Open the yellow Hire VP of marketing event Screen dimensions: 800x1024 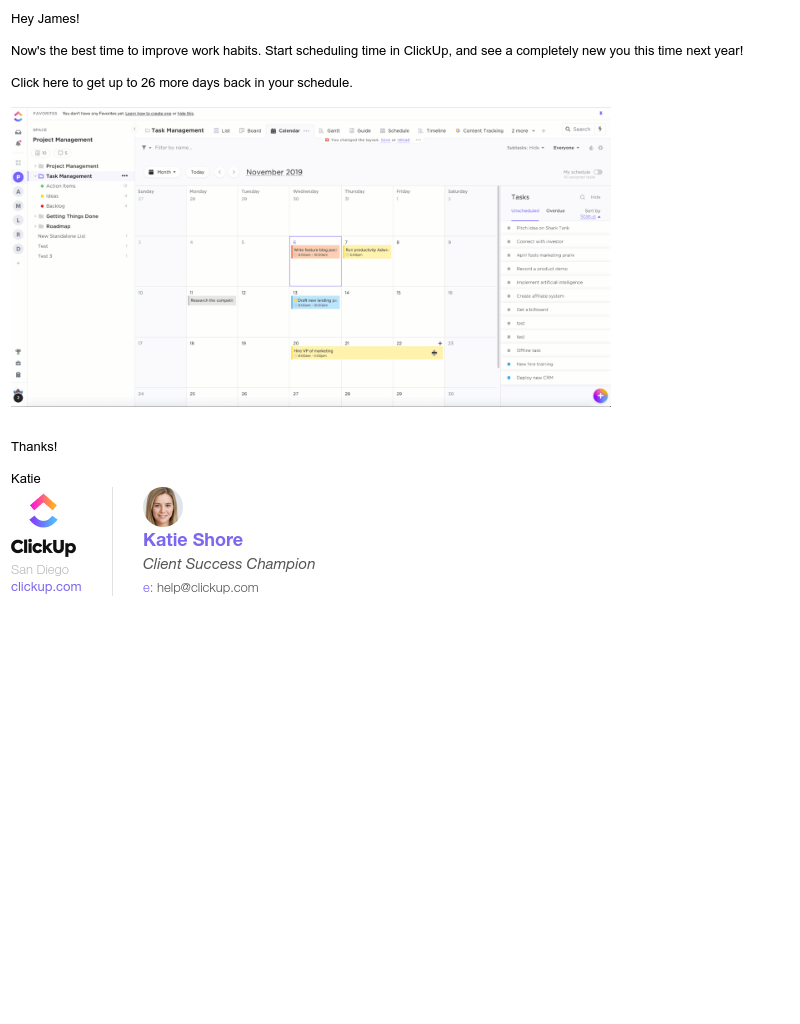(366, 353)
